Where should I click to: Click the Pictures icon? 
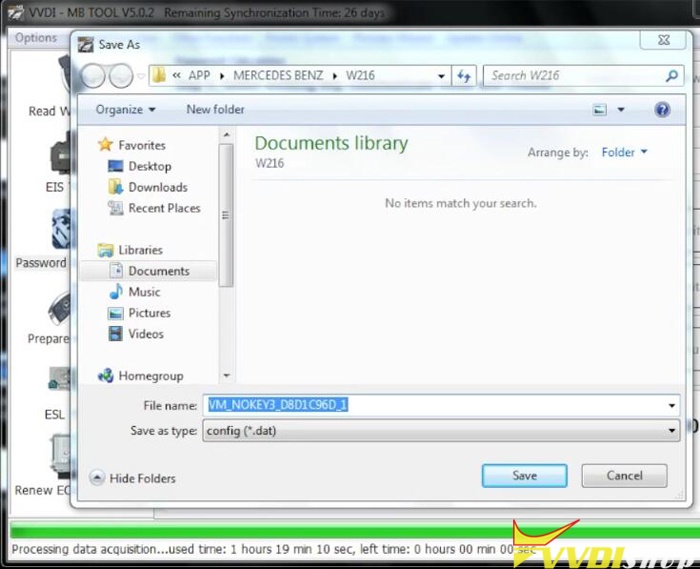pyautogui.click(x=116, y=313)
